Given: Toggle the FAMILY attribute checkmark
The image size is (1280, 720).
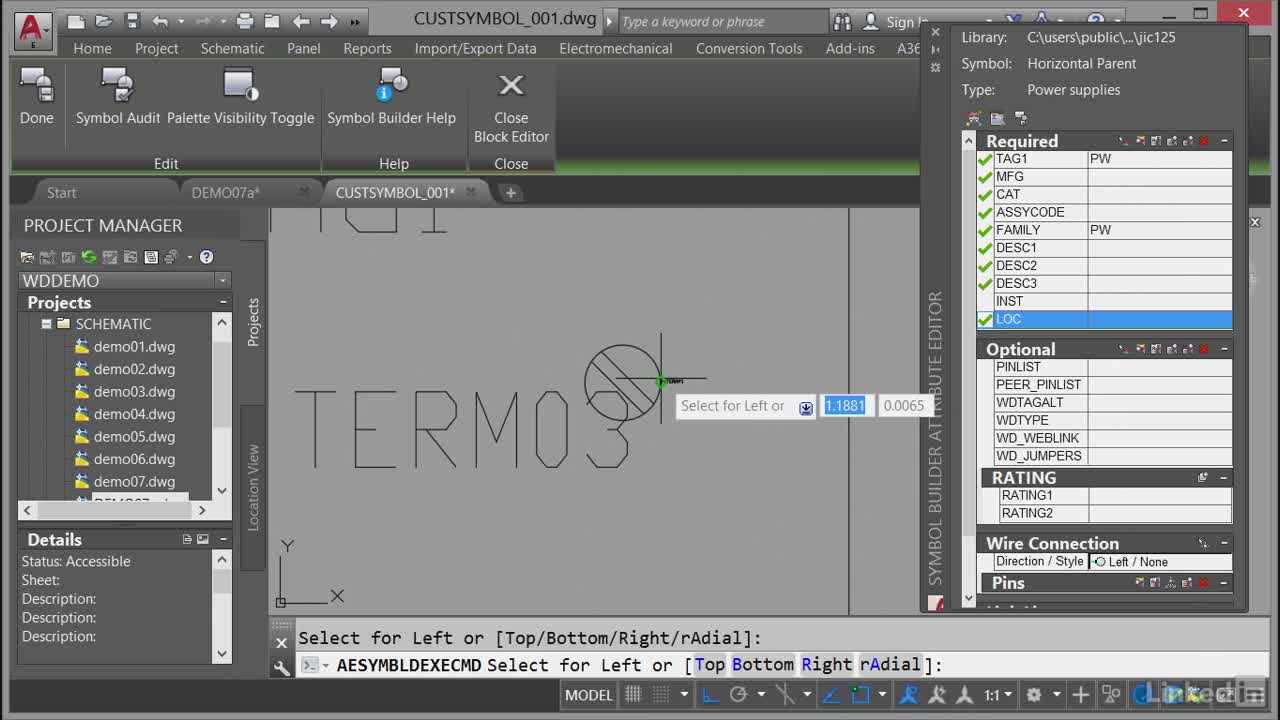Looking at the screenshot, I should pyautogui.click(x=985, y=230).
